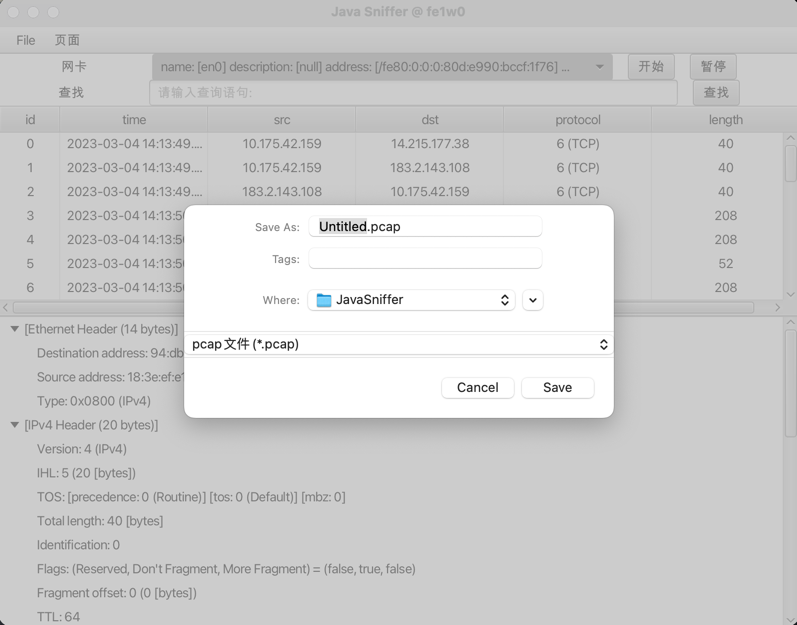Select the Source address line
Viewport: 797px width, 625px height.
pos(110,377)
